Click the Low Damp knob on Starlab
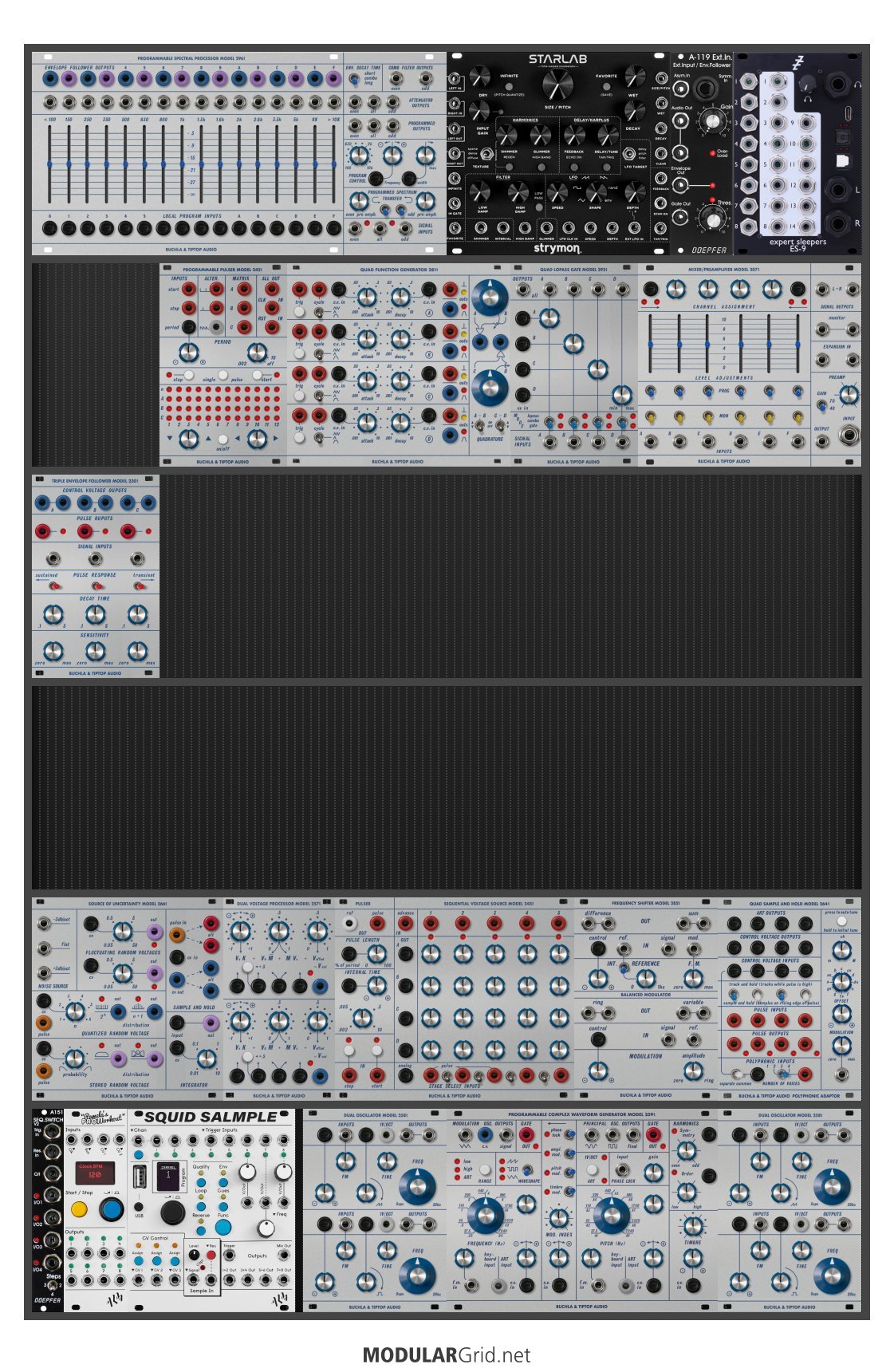The width and height of the screenshot is (894, 1372). (479, 192)
